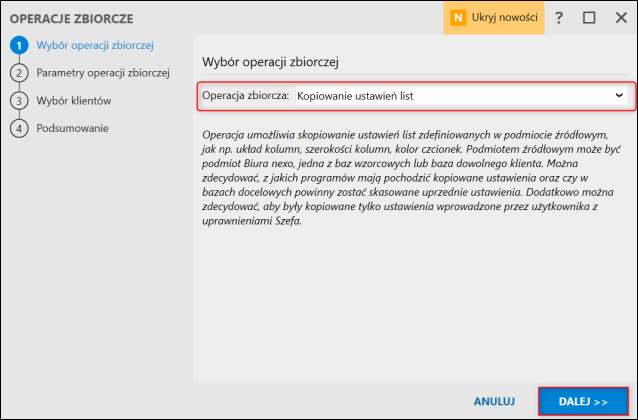Click the 'Wybór operacji zbiorczej' panel heading

[271, 62]
